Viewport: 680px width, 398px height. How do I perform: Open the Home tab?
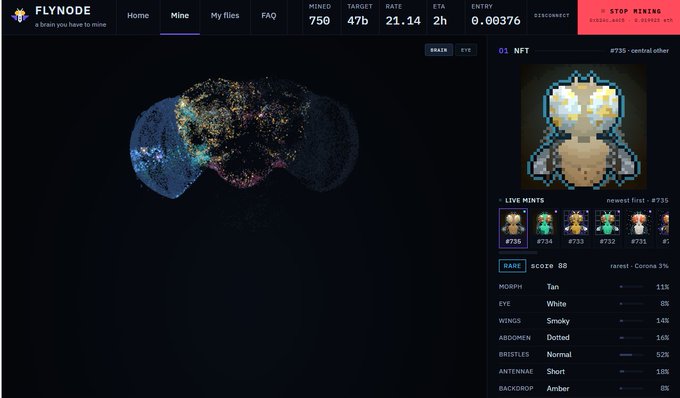(138, 16)
